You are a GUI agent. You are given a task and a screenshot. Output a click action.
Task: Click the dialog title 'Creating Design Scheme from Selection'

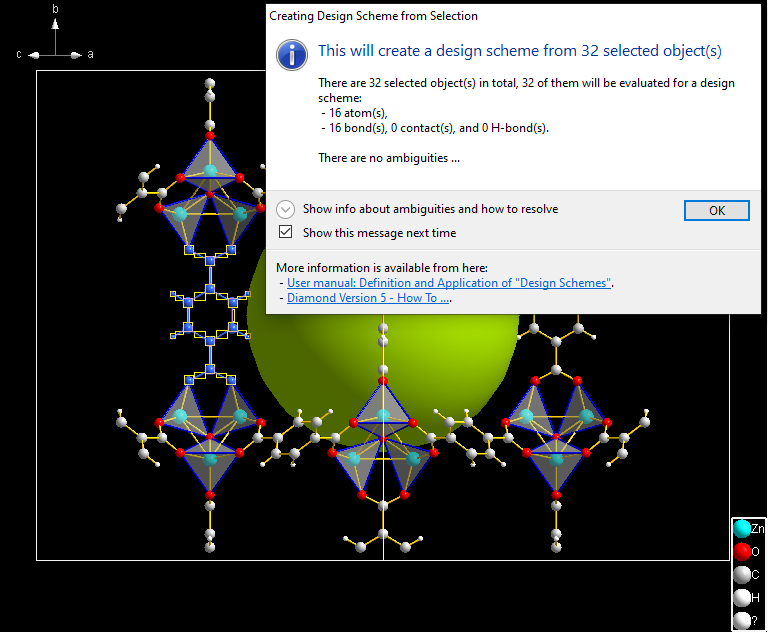374,16
